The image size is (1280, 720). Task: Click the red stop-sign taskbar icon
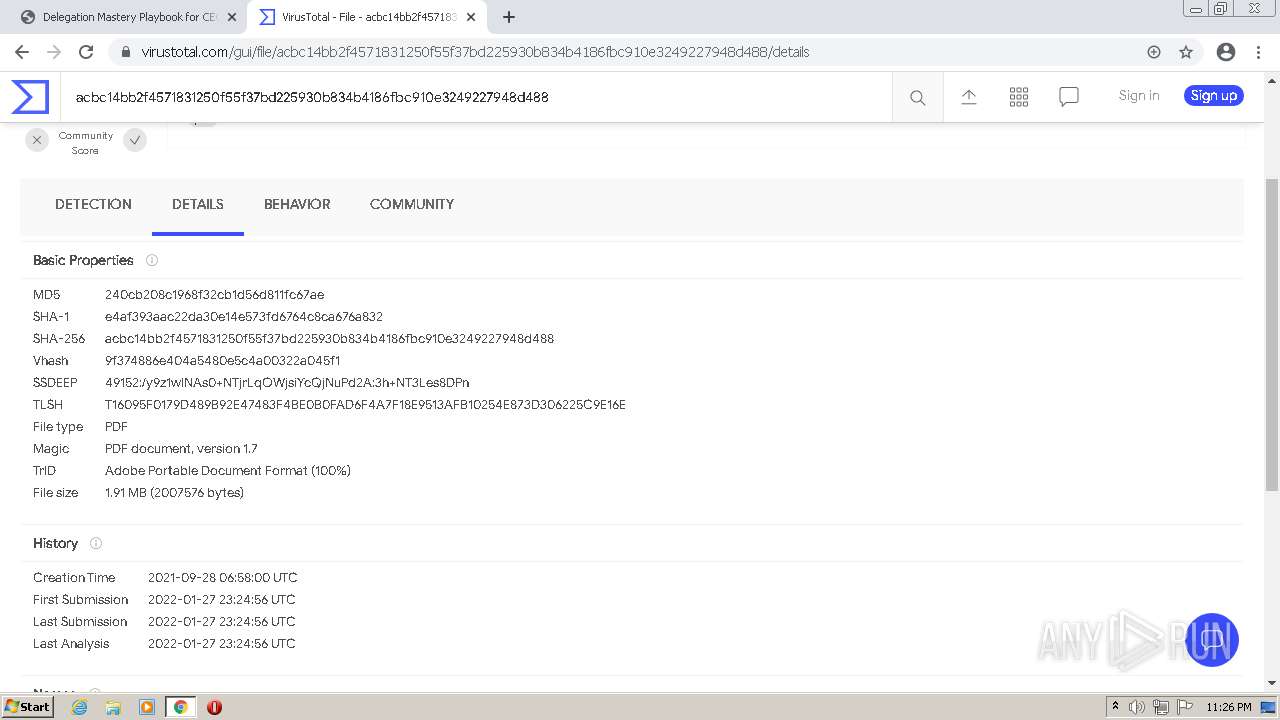214,707
